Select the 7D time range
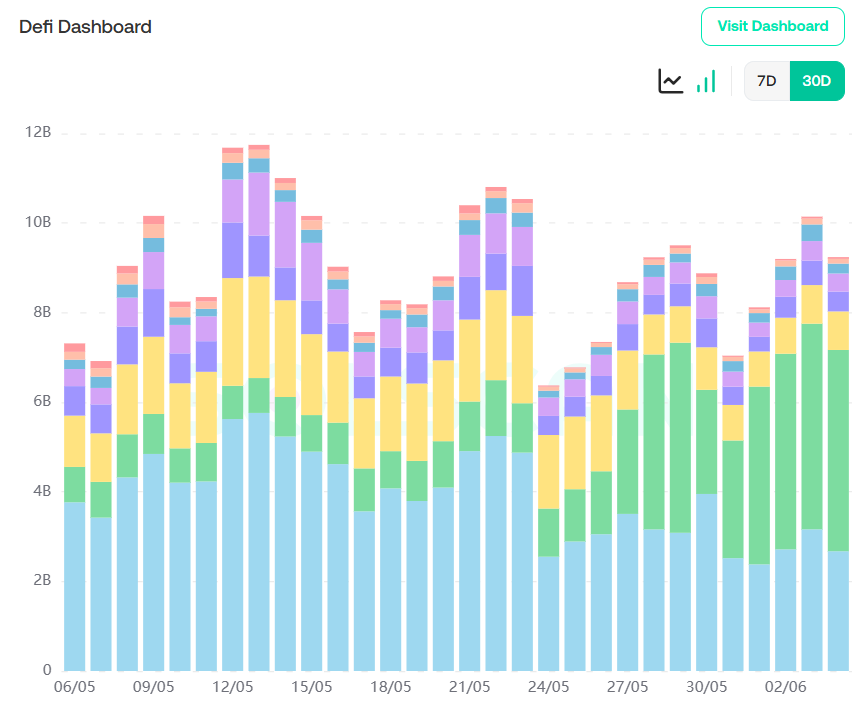 pos(767,81)
